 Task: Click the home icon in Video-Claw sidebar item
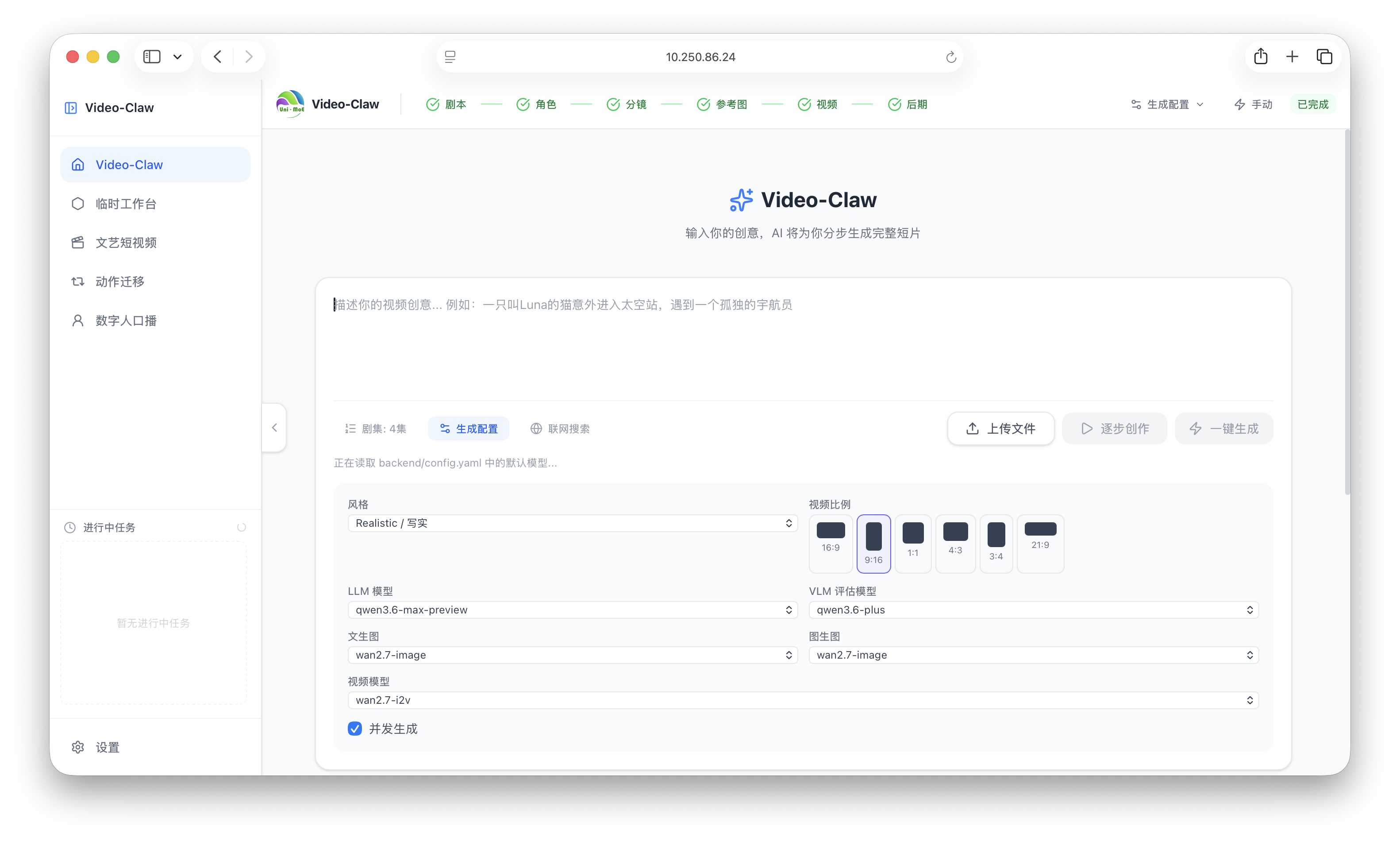coord(77,164)
